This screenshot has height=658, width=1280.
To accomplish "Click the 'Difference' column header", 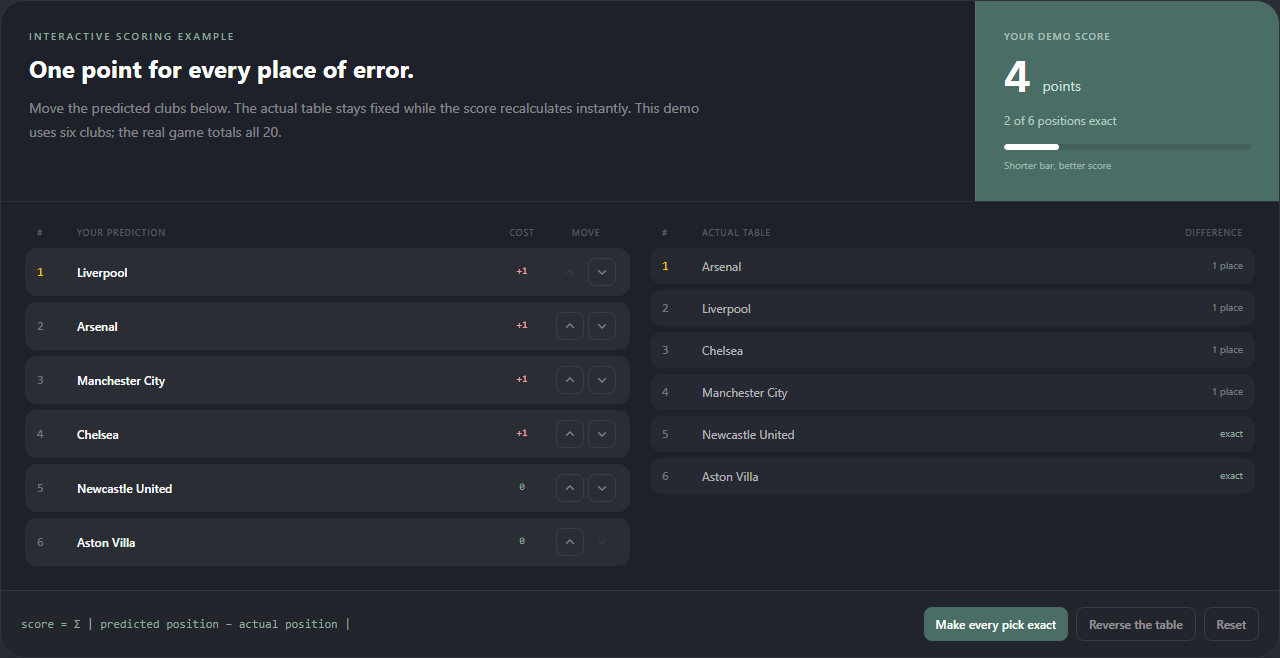I will pyautogui.click(x=1214, y=233).
